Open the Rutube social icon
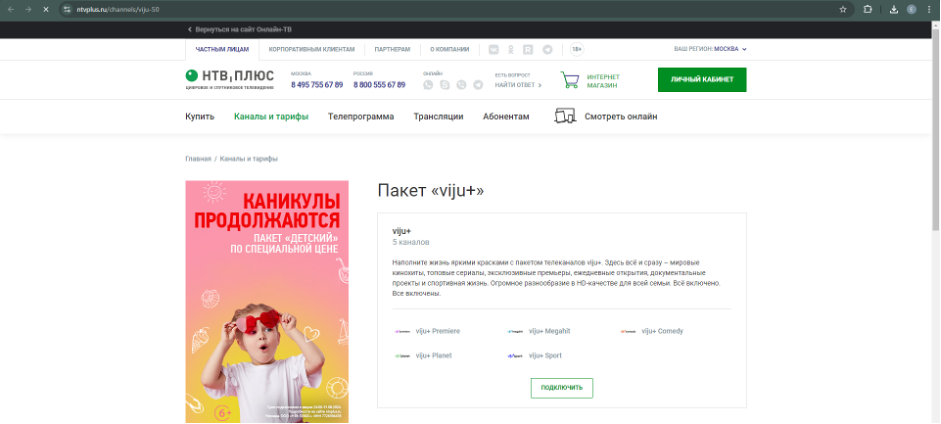The height and width of the screenshot is (424, 941). pyautogui.click(x=528, y=50)
